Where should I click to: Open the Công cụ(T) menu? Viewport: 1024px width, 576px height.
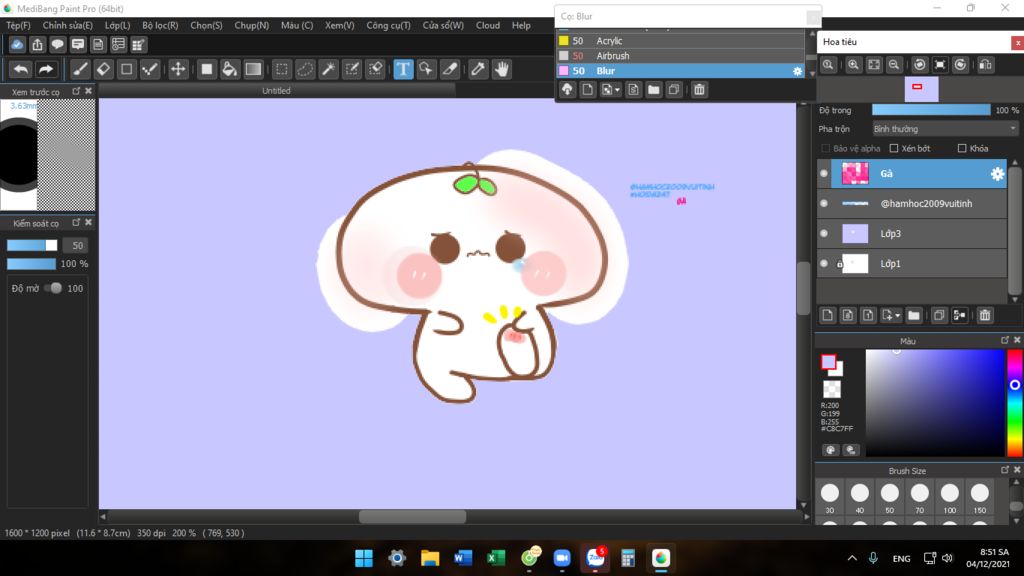tap(389, 25)
